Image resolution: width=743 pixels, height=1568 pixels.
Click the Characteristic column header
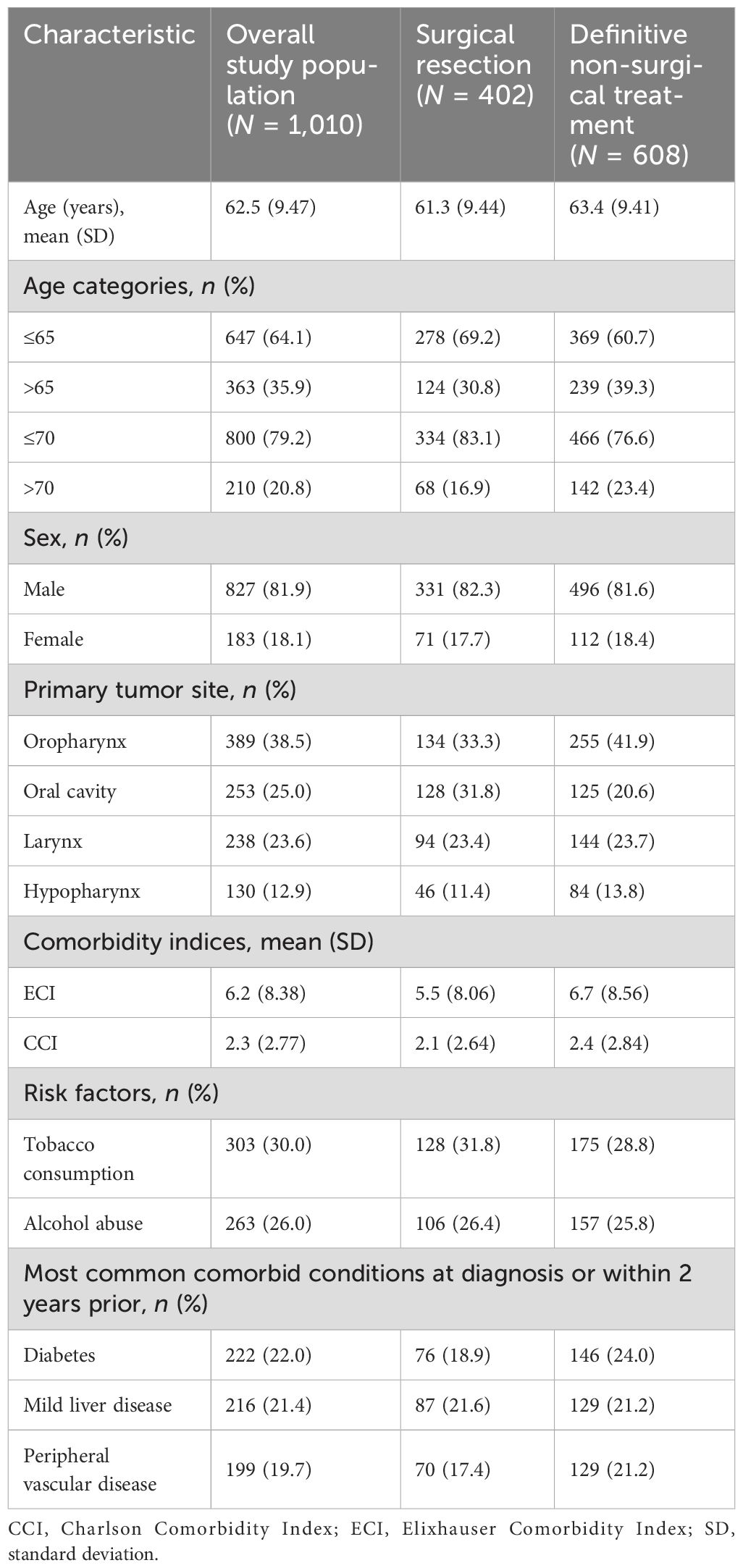(x=109, y=35)
